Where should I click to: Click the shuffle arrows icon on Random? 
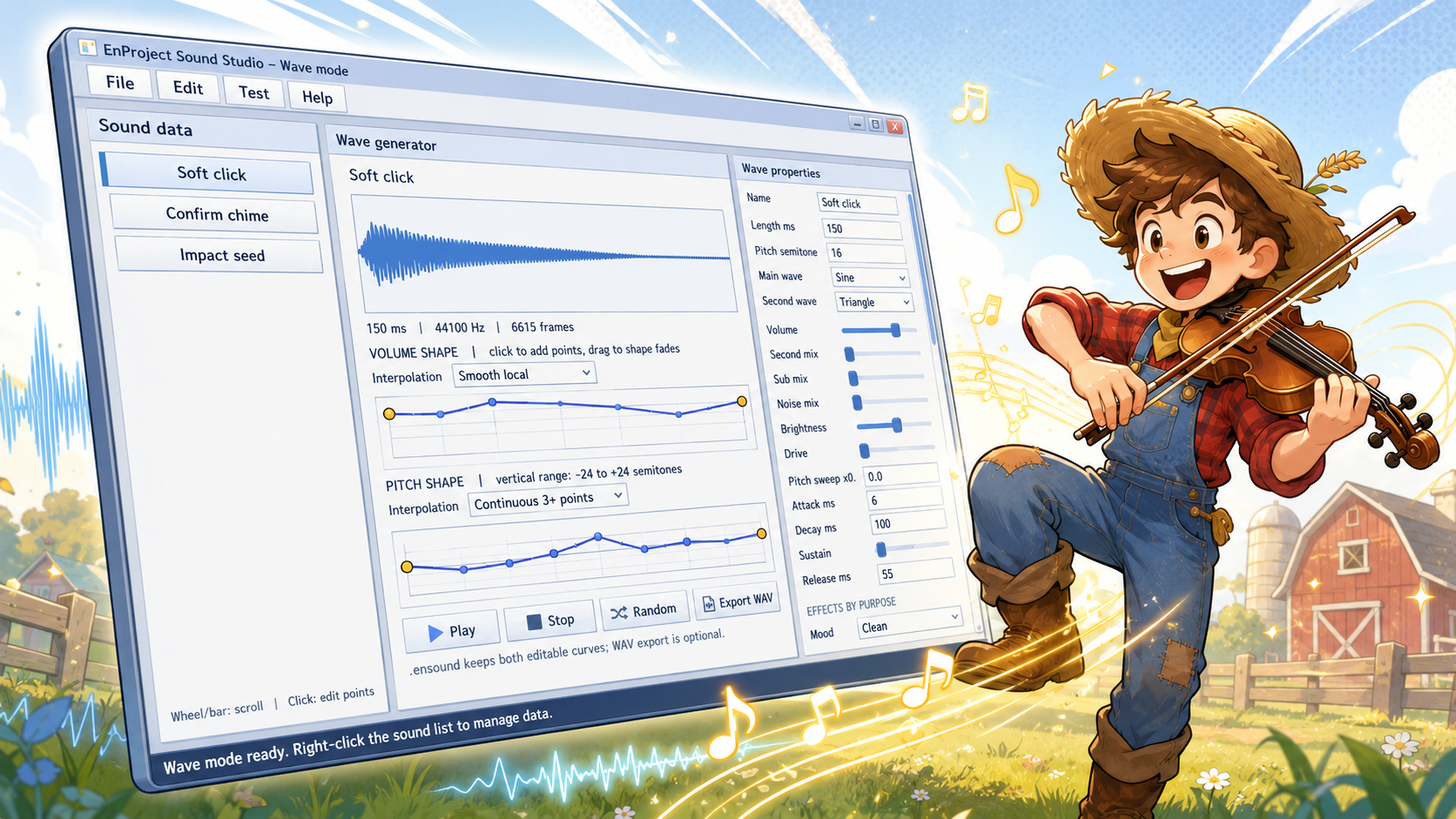619,613
